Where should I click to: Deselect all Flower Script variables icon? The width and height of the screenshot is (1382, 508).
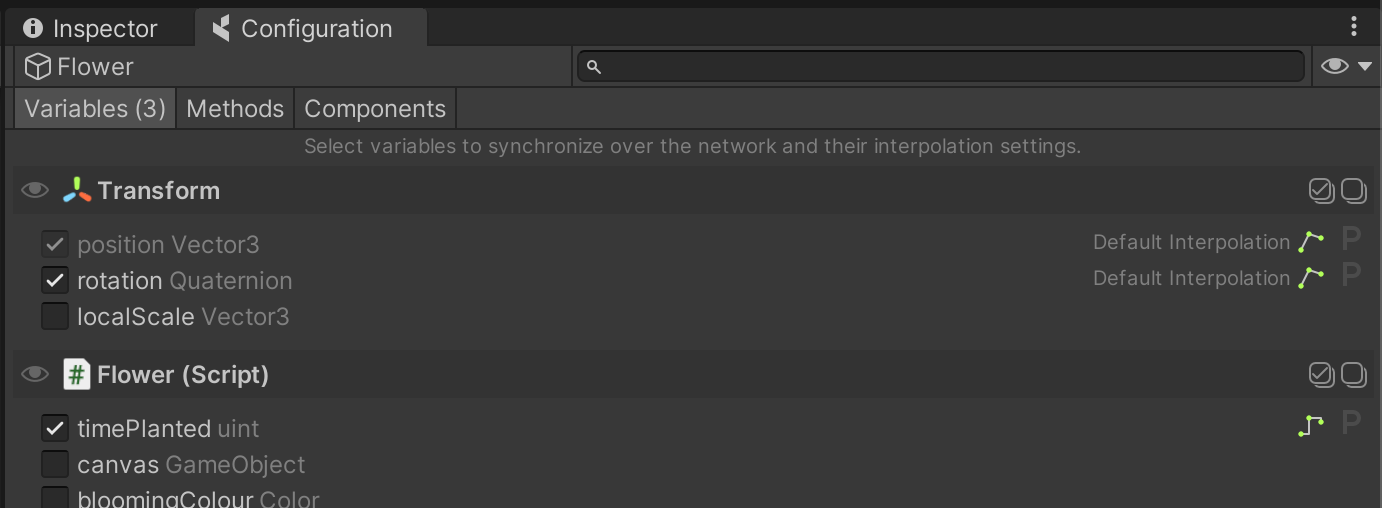1353,374
